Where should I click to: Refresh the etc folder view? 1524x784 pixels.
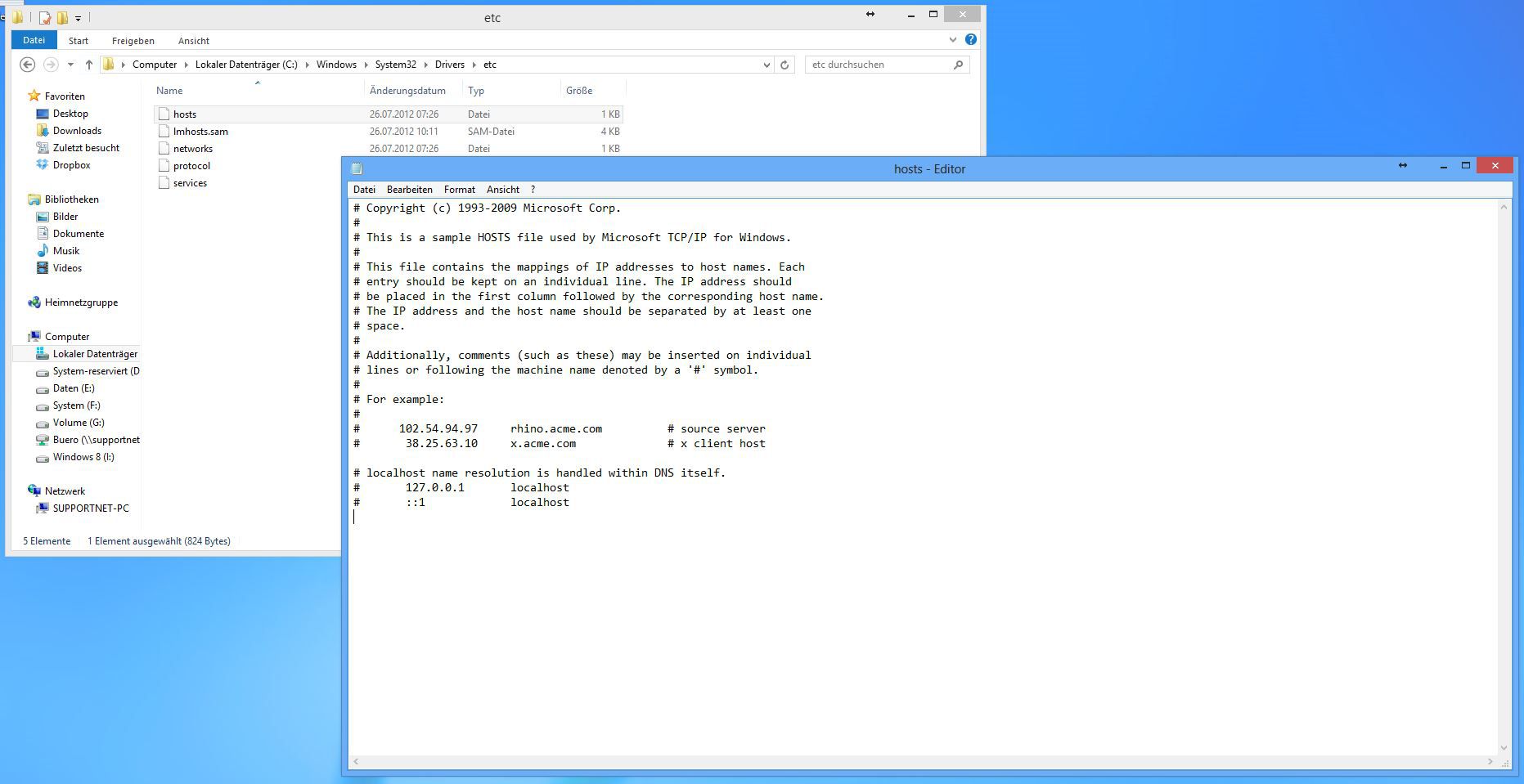[x=784, y=65]
